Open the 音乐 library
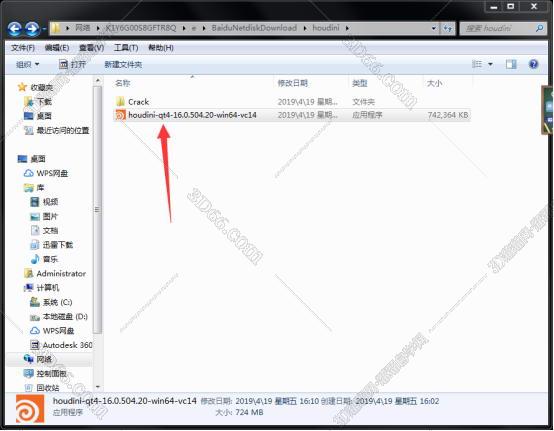 [x=50, y=259]
